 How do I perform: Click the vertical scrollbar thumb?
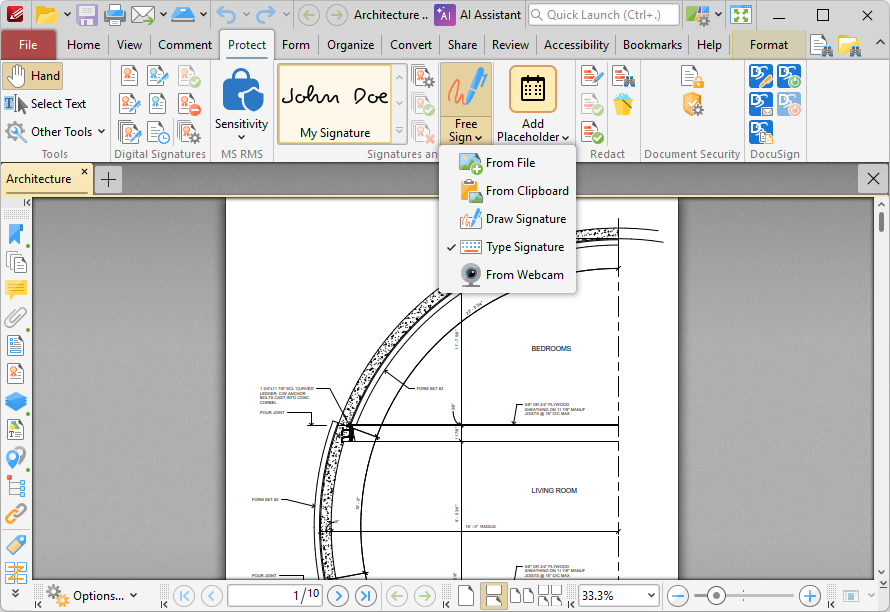pos(881,221)
